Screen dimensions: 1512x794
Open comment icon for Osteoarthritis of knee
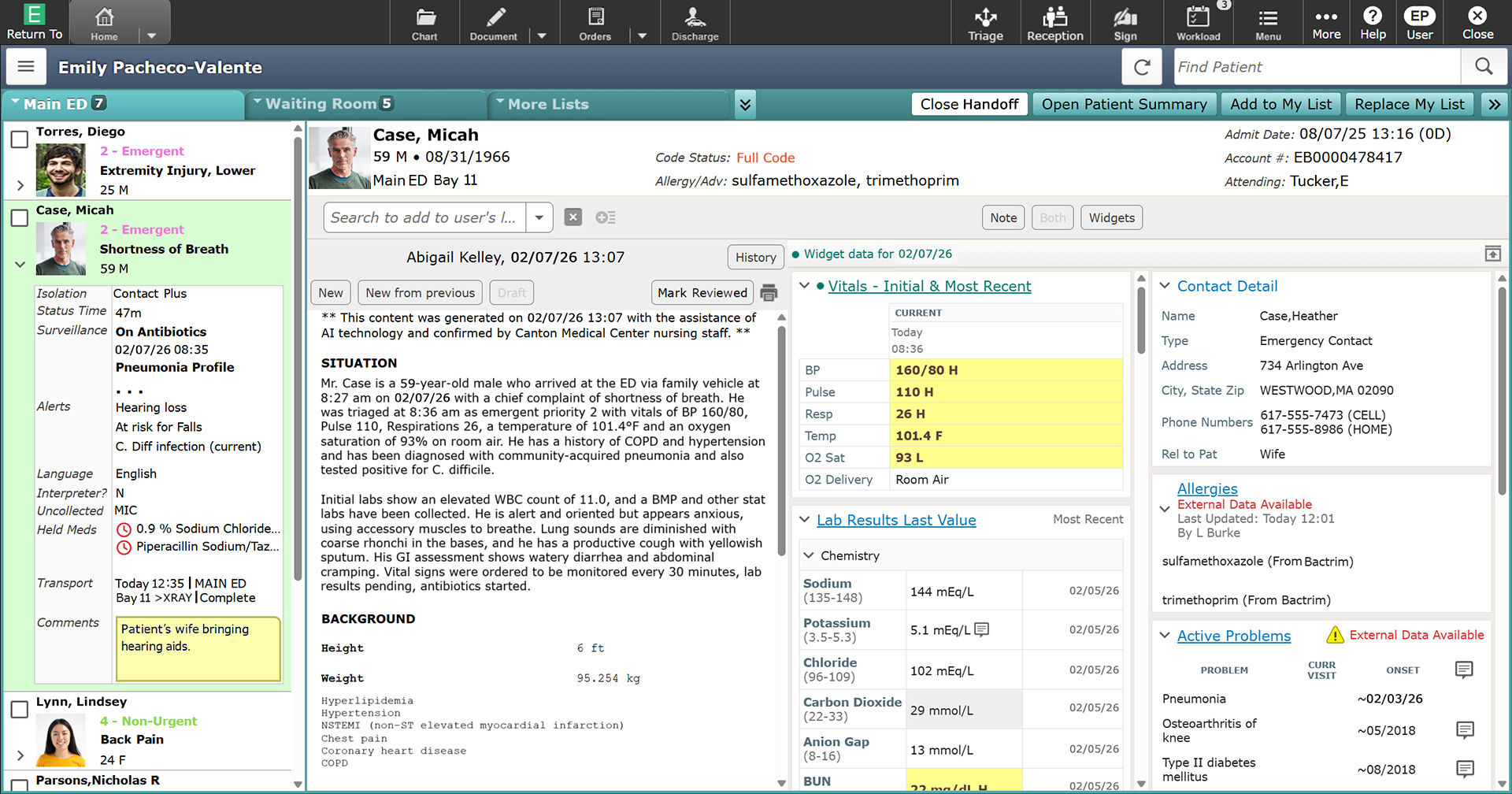[x=1465, y=729]
